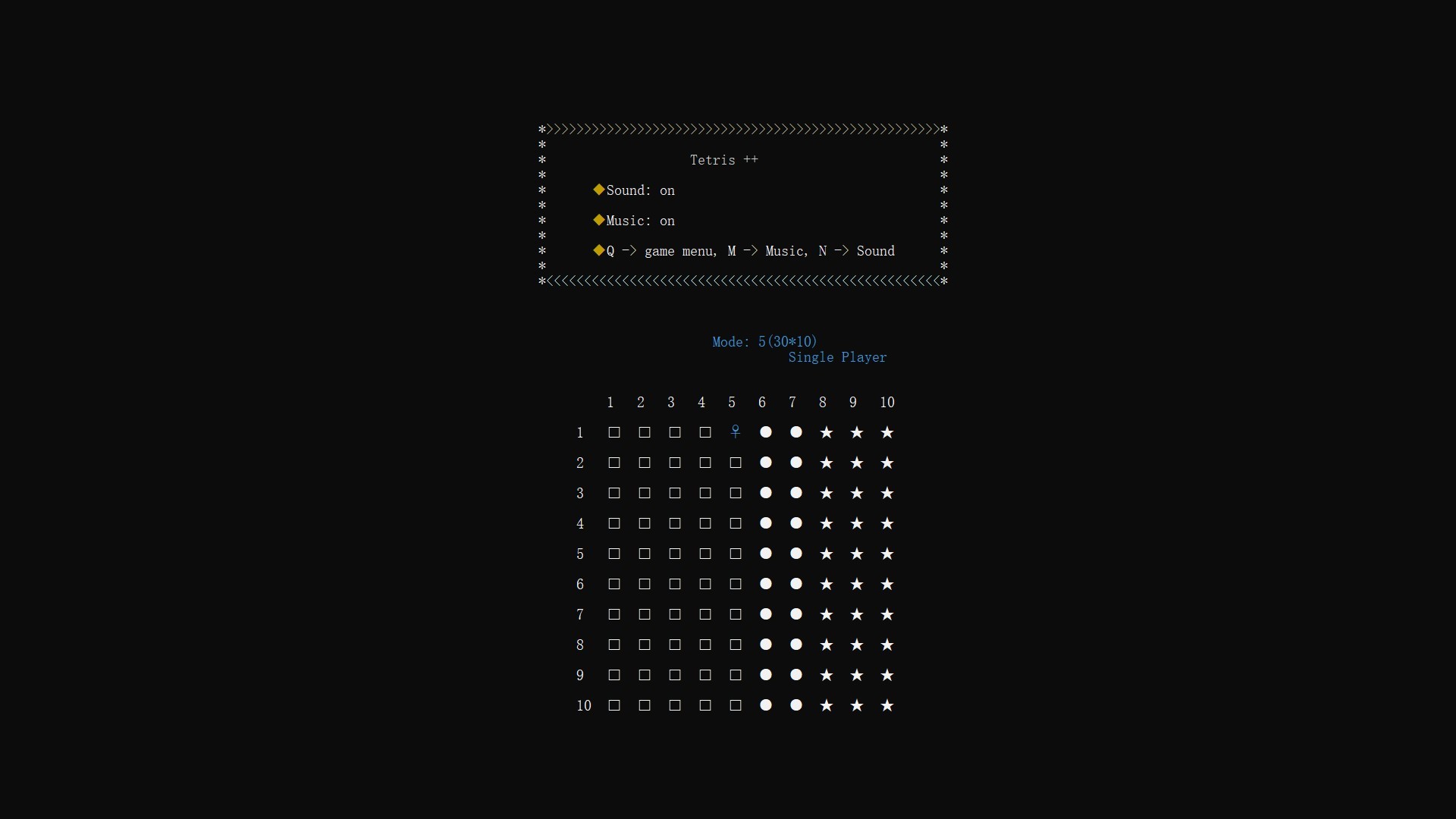
Task: Click the N -> Sound shortcut text
Action: coord(857,251)
